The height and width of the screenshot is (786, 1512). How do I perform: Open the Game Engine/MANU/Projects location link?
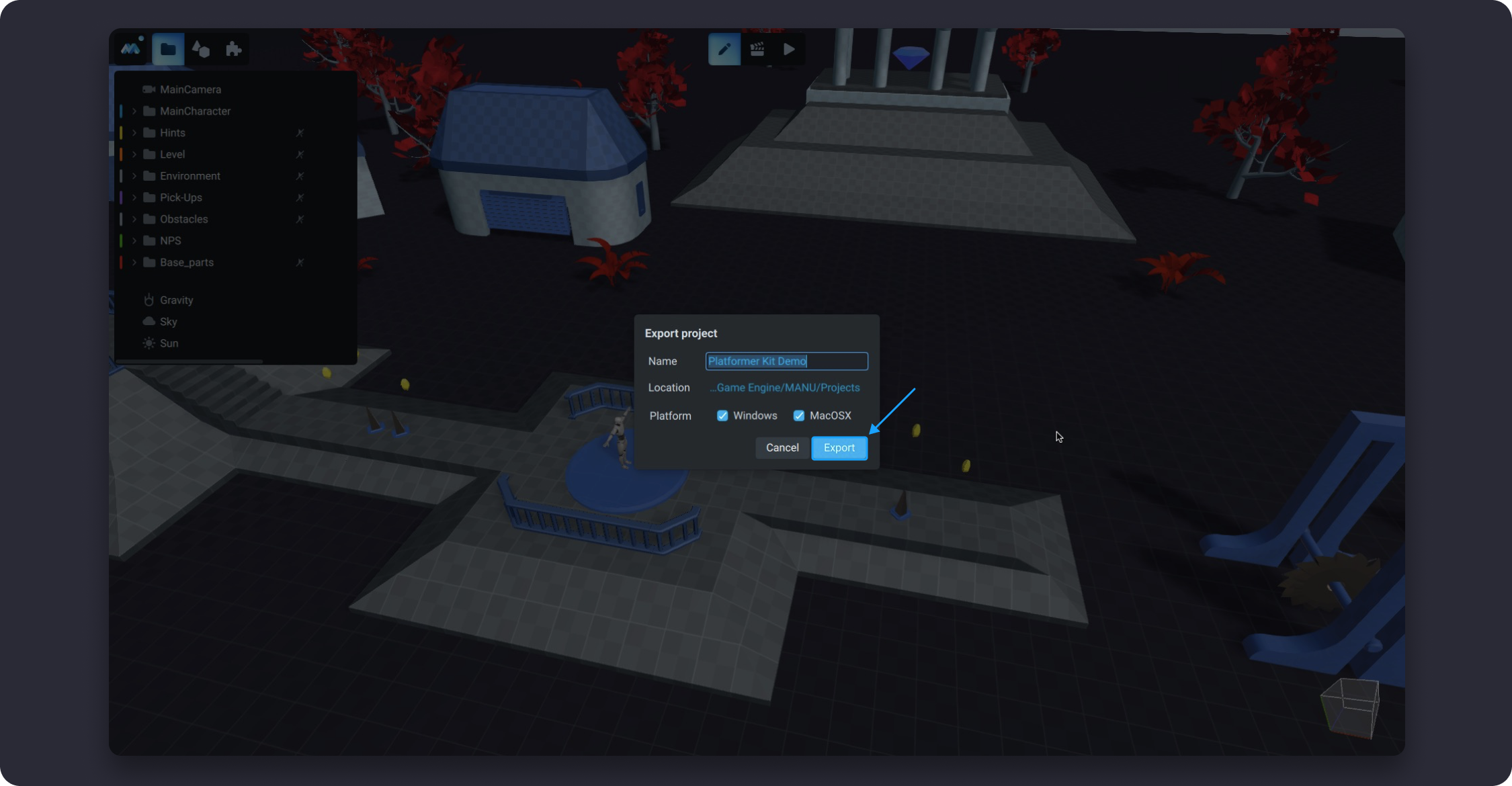(x=784, y=388)
